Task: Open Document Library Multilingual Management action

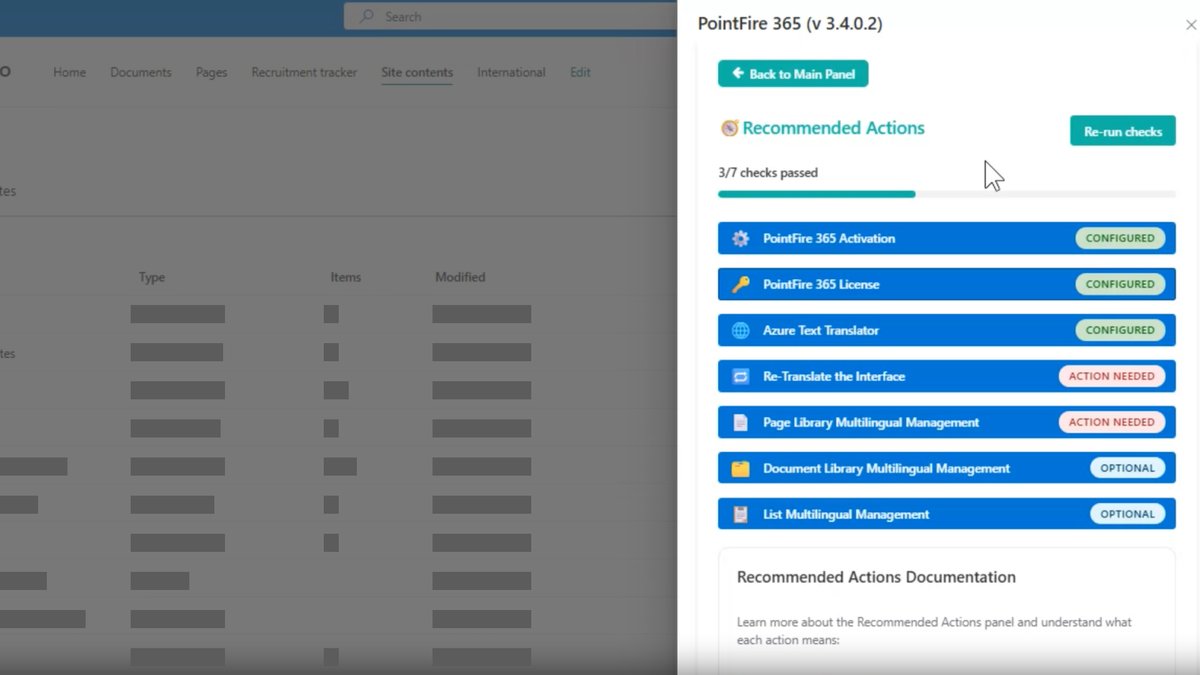Action: tap(947, 469)
